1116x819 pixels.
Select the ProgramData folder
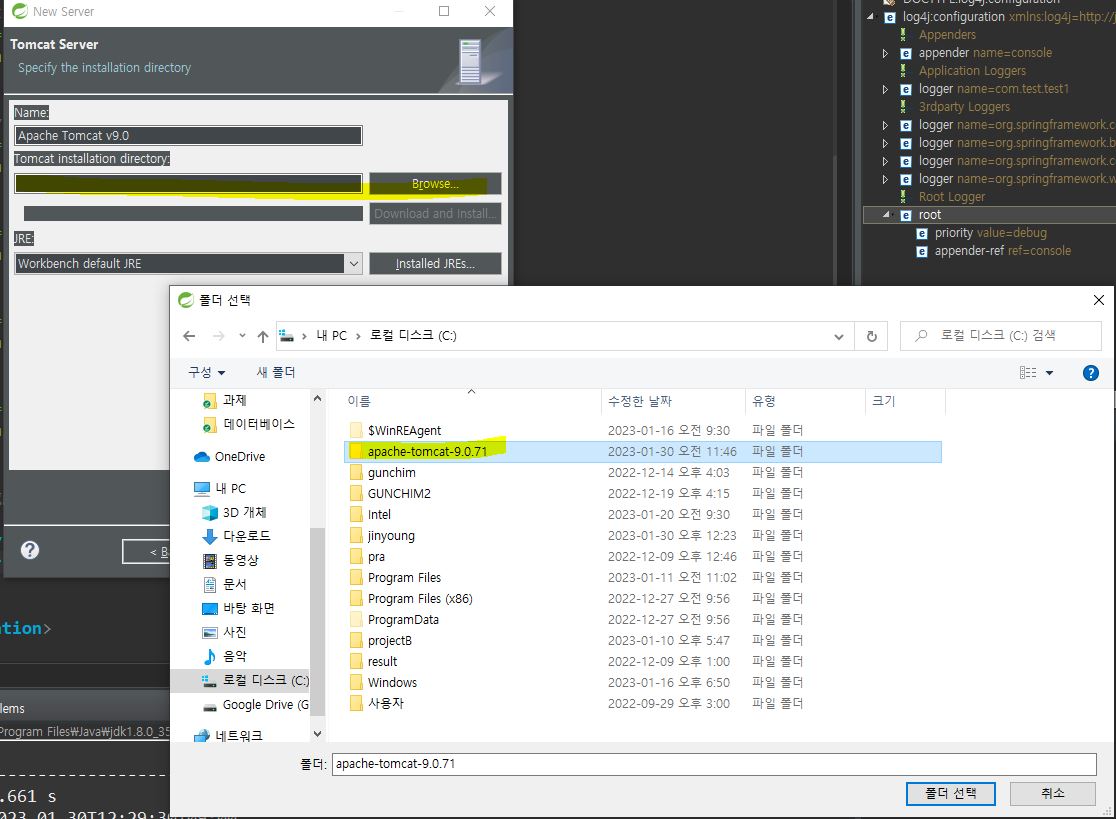tap(403, 620)
